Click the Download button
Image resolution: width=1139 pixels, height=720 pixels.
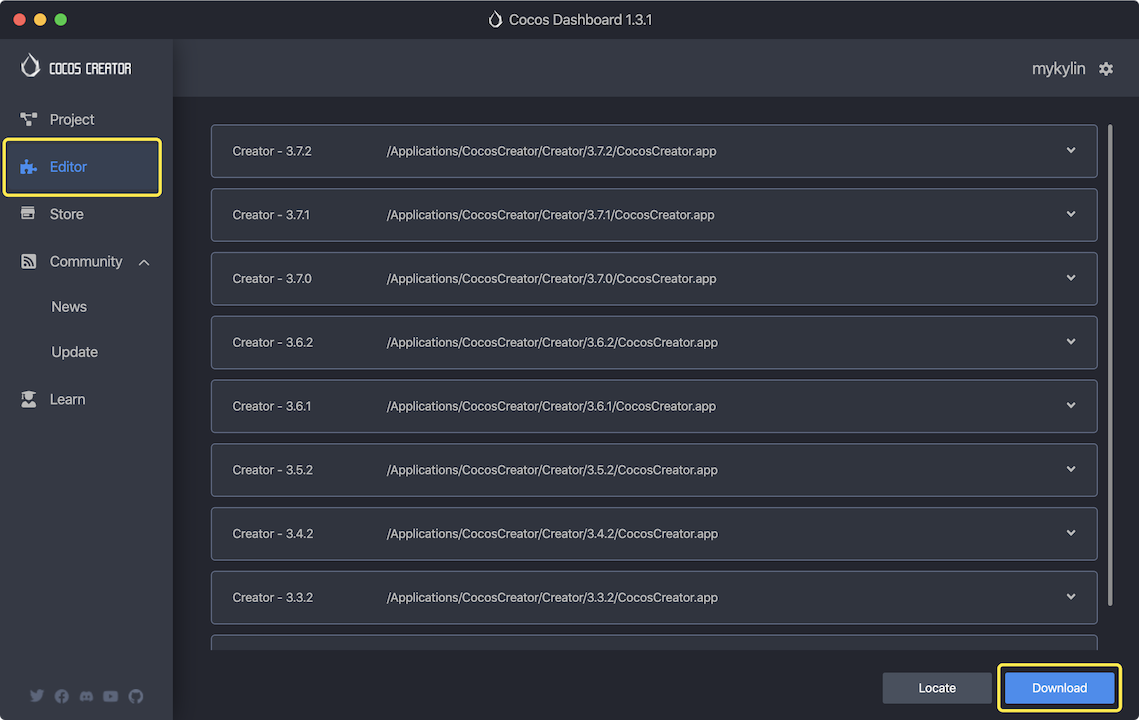[1058, 688]
